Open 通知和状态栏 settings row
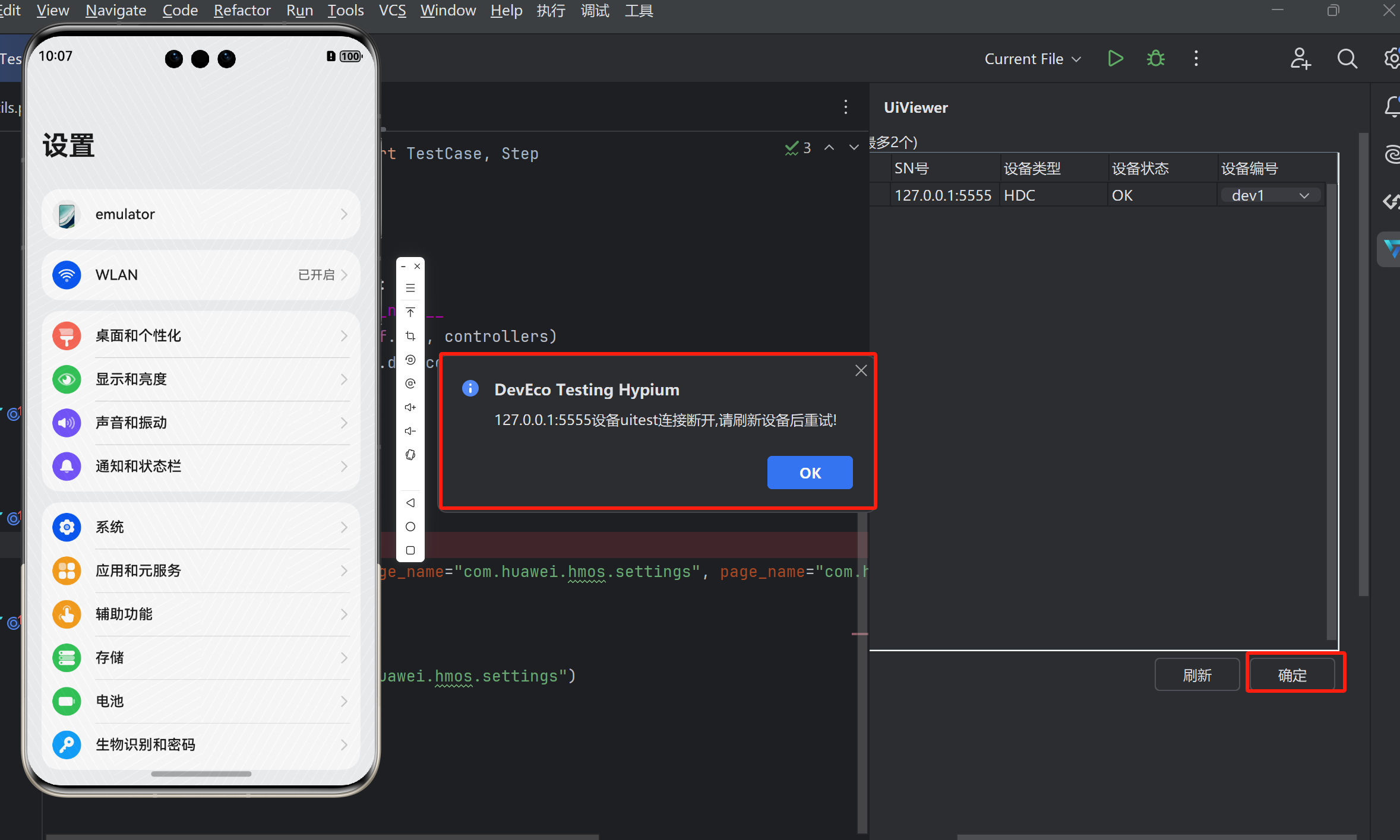This screenshot has width=1400, height=840. [x=201, y=467]
